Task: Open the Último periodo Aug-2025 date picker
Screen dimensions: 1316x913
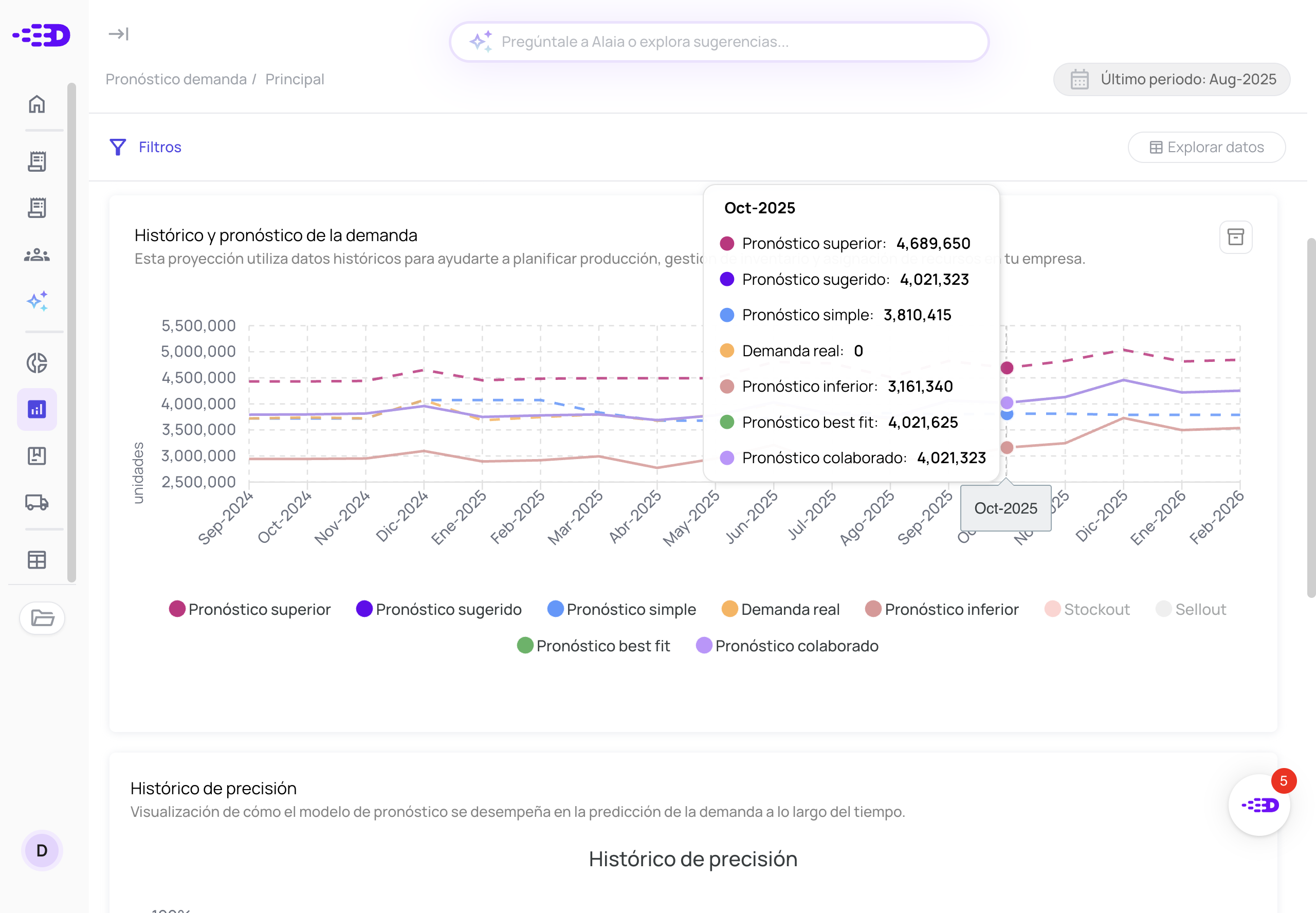Action: pyautogui.click(x=1172, y=79)
